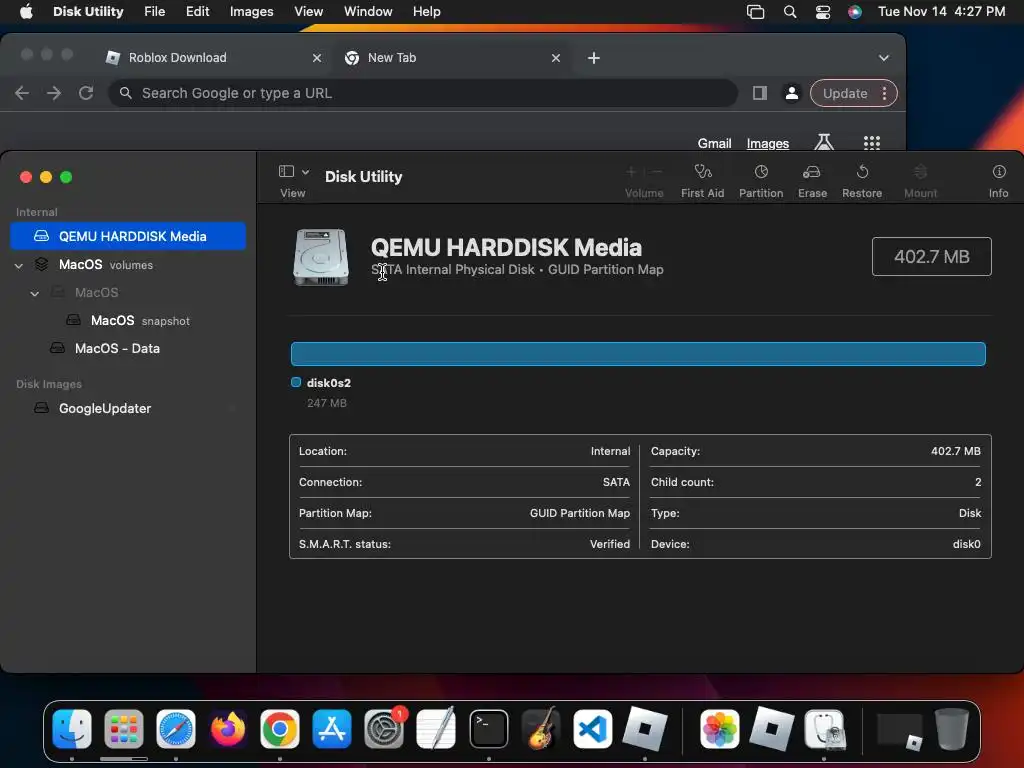
Task: Click the large hard disk drive icon
Action: pos(321,257)
